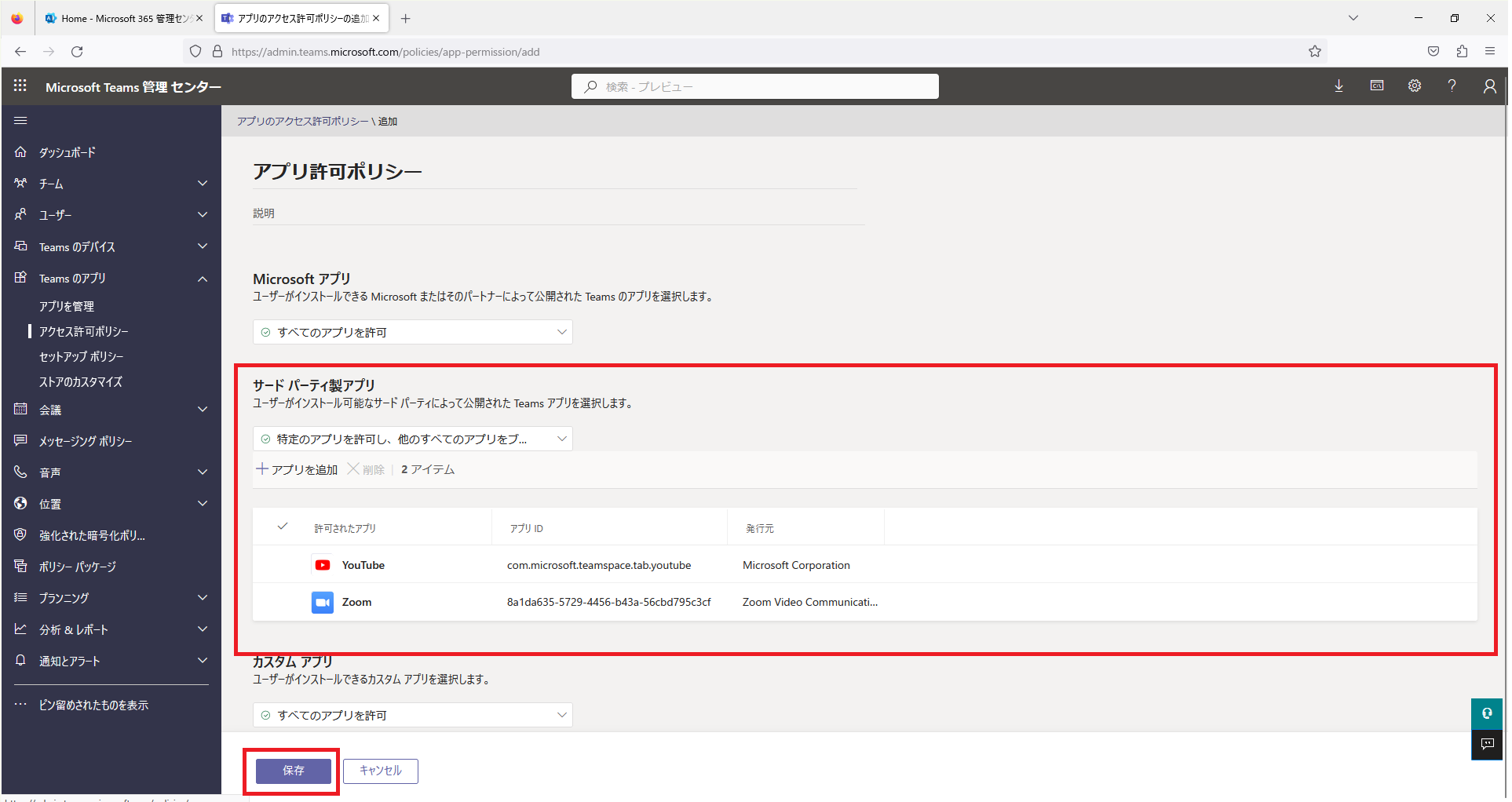Click the policy name アプリ許可ポリシー field
Image resolution: width=1512 pixels, height=802 pixels.
(x=555, y=171)
